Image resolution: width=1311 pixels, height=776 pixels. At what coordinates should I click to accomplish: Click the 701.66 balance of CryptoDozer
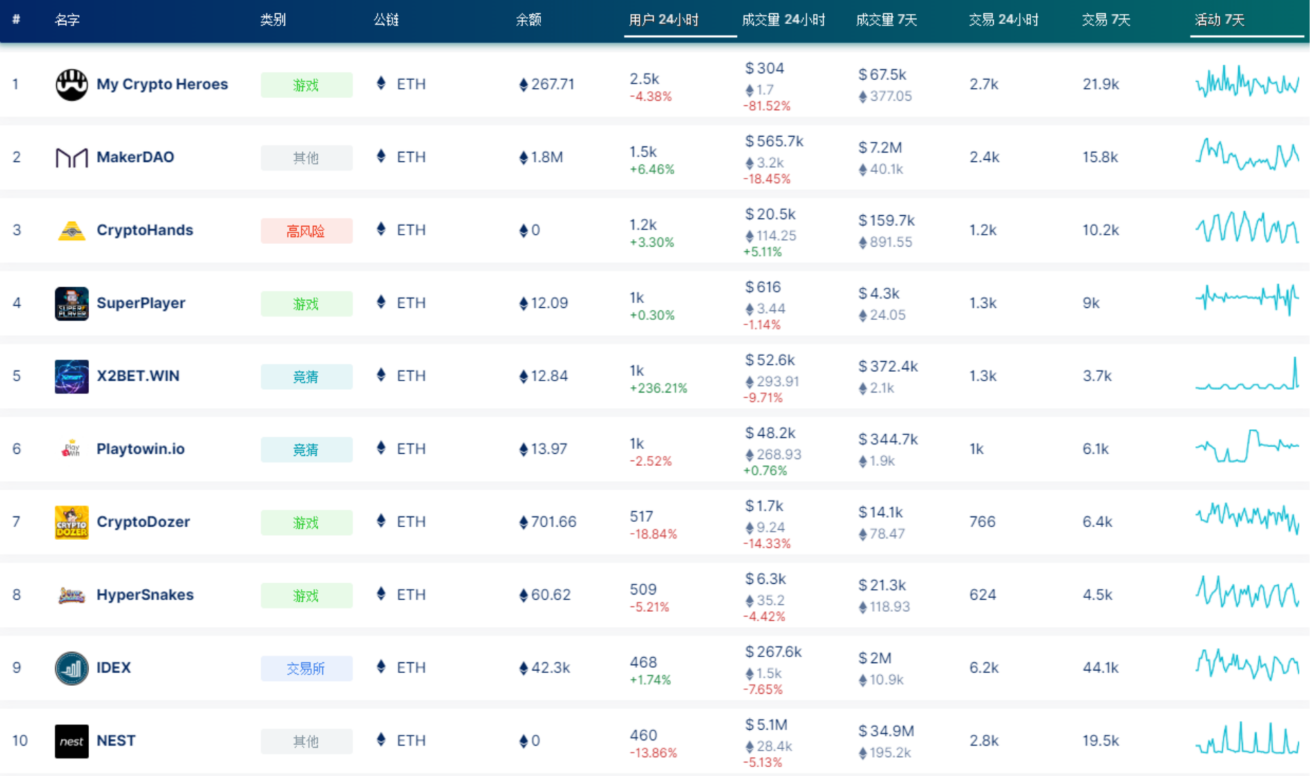click(548, 522)
